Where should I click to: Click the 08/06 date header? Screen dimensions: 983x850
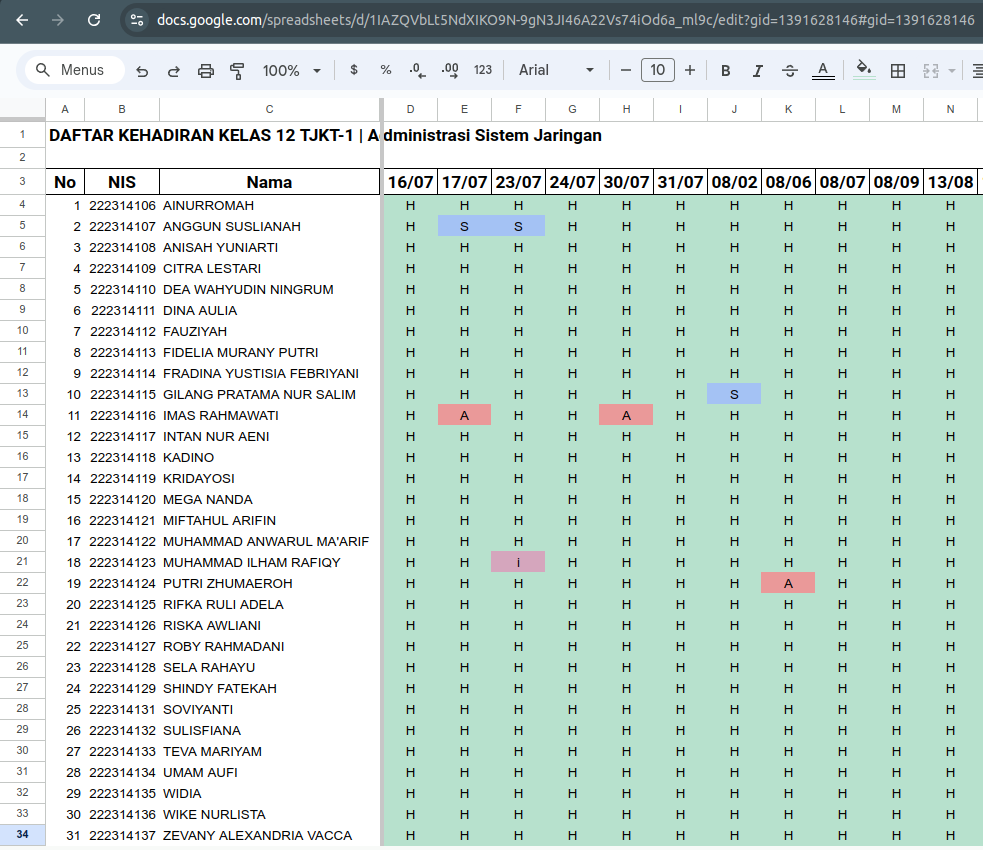788,182
